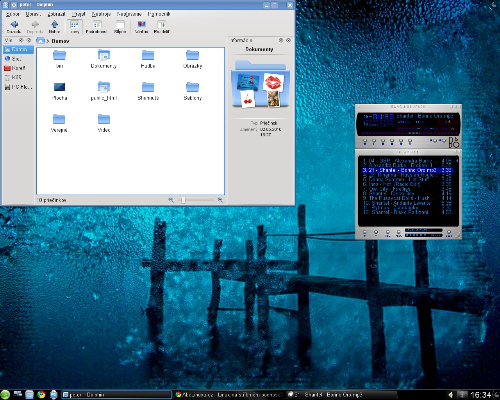Viewport: 500px width, 400px height.
Task: Click the zoom-out magnifier in Dolphin status bar
Action: [171, 200]
